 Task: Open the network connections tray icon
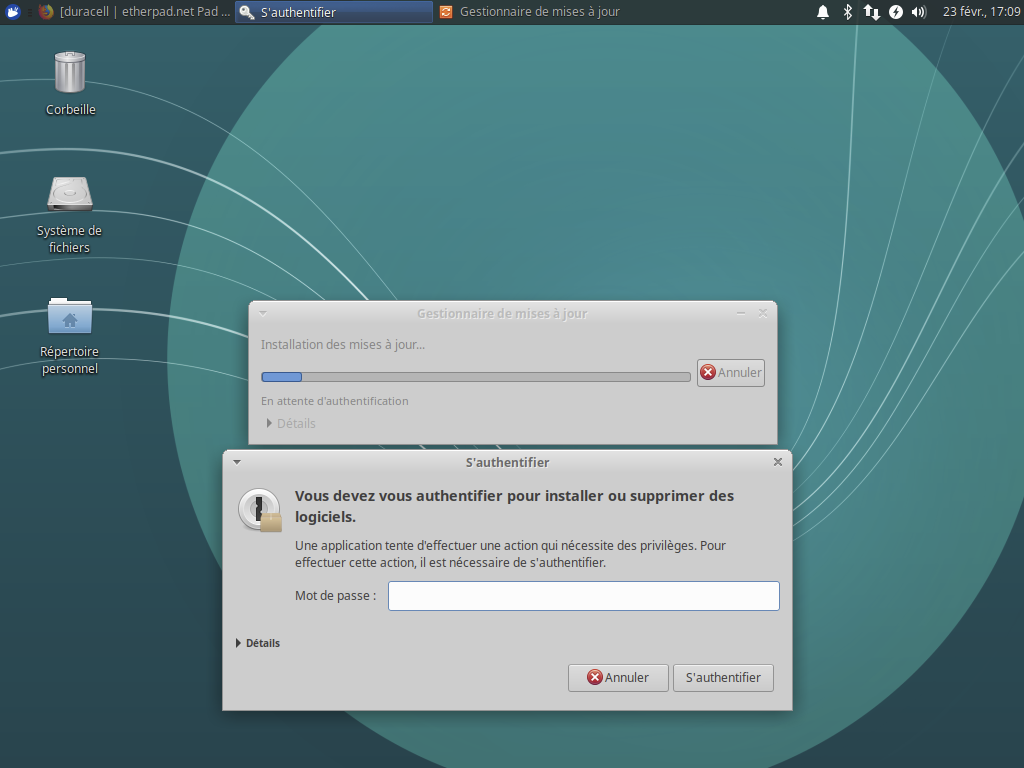point(872,12)
